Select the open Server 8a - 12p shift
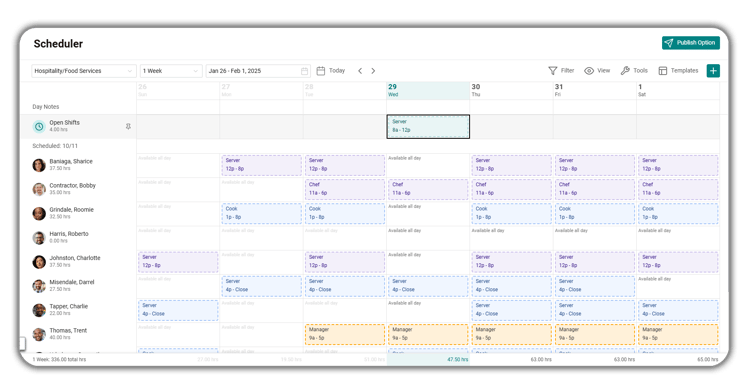 coord(428,126)
